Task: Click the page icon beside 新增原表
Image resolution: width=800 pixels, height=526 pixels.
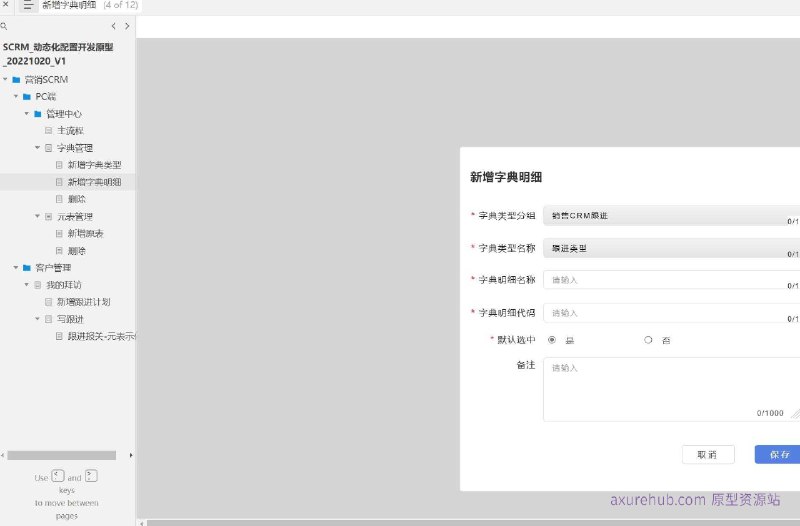Action: coord(59,234)
